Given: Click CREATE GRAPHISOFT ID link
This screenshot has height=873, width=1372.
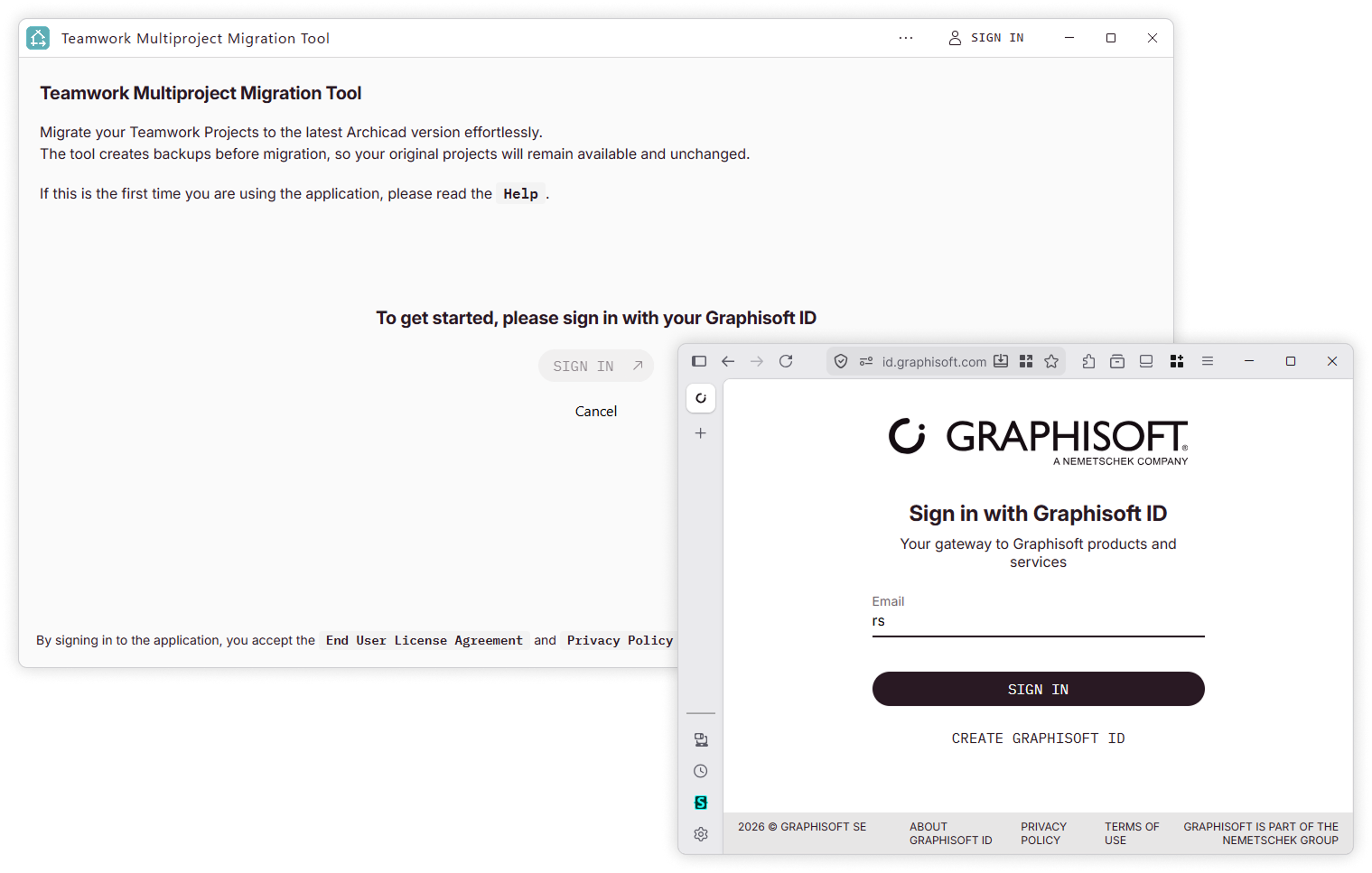Looking at the screenshot, I should tap(1038, 738).
